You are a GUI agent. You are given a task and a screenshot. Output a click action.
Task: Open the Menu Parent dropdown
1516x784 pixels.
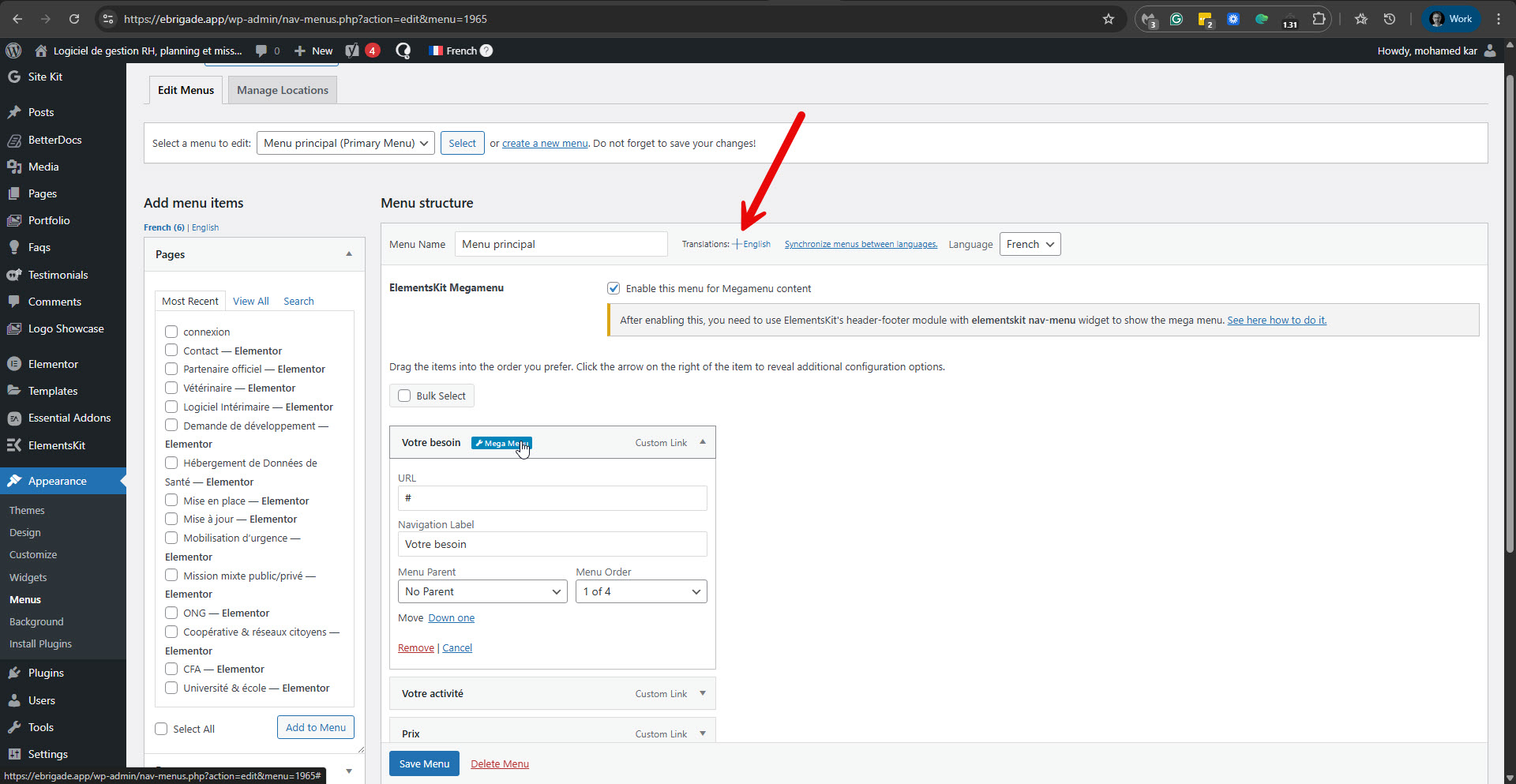click(x=482, y=591)
